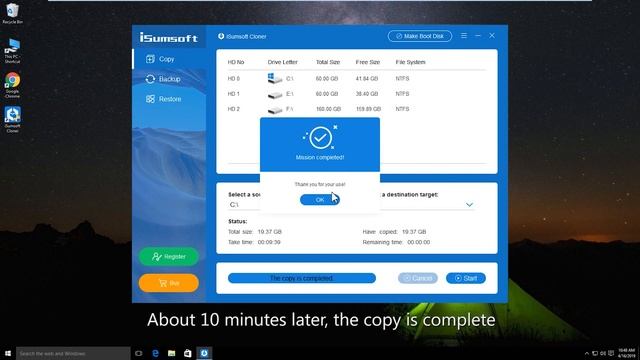Click the iSumsoft Cloner title icon
640x360 pixels.
point(221,36)
